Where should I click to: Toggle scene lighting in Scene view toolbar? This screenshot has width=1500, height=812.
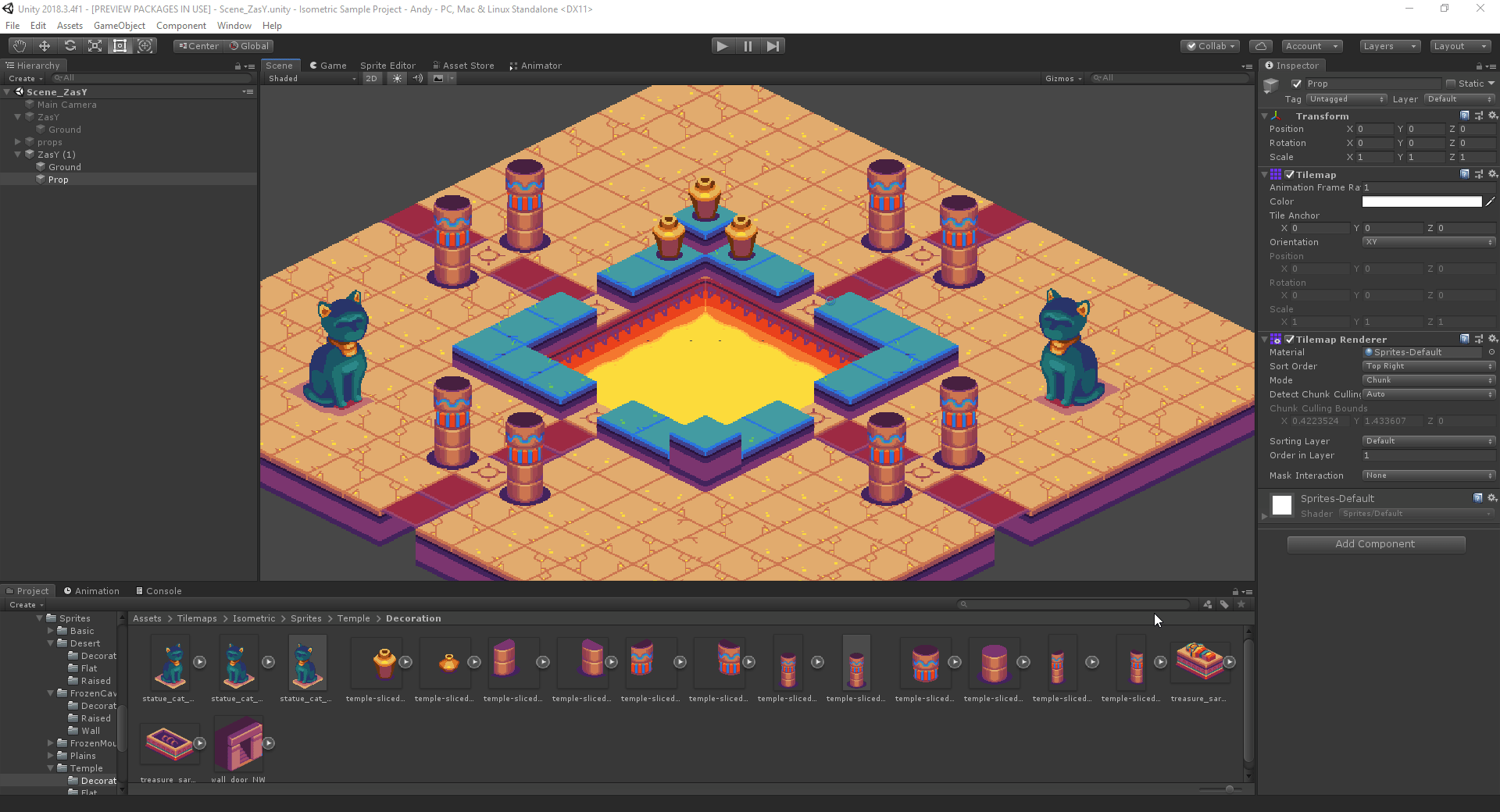point(397,78)
